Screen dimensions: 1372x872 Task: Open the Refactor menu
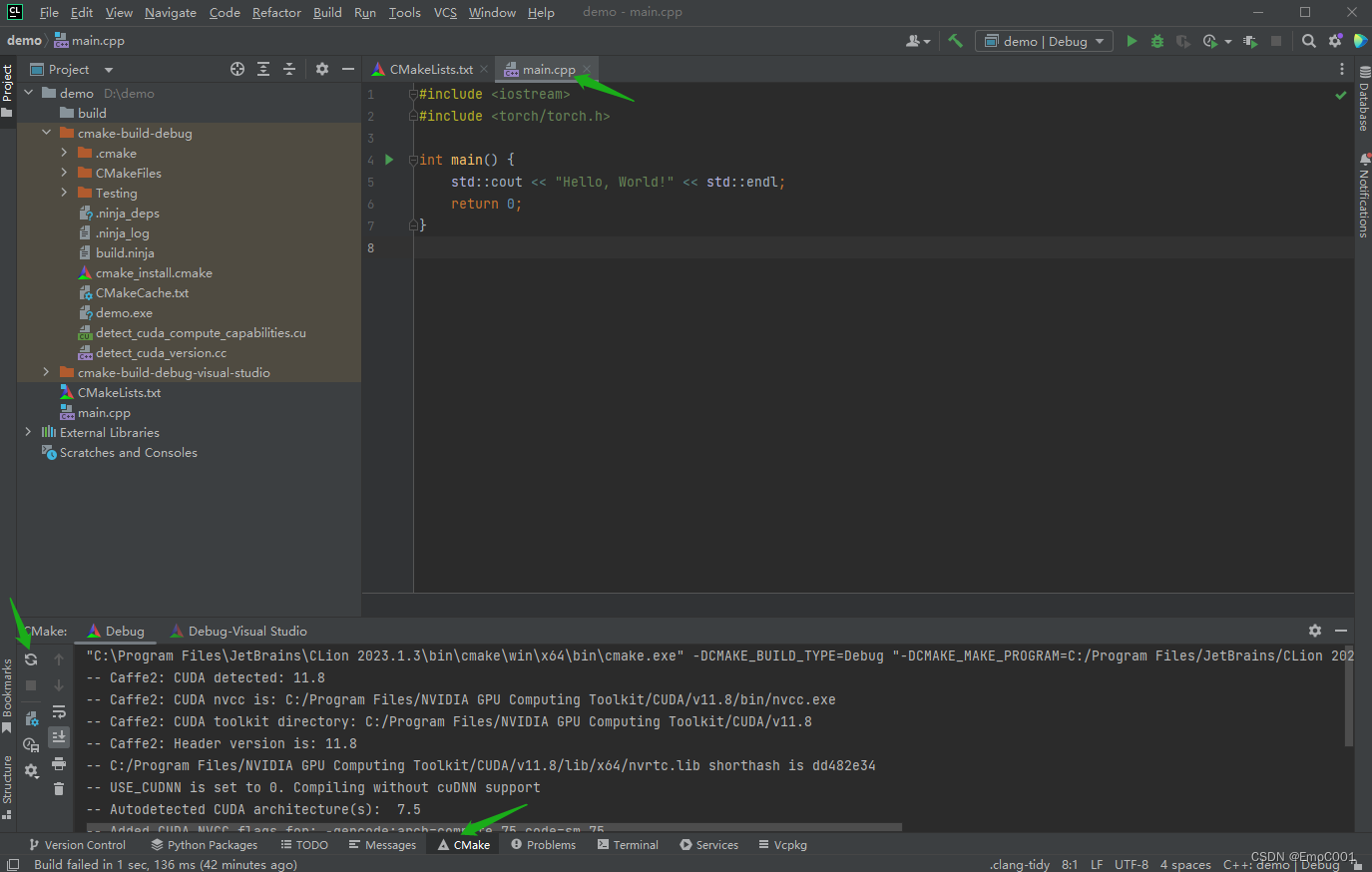[x=276, y=13]
